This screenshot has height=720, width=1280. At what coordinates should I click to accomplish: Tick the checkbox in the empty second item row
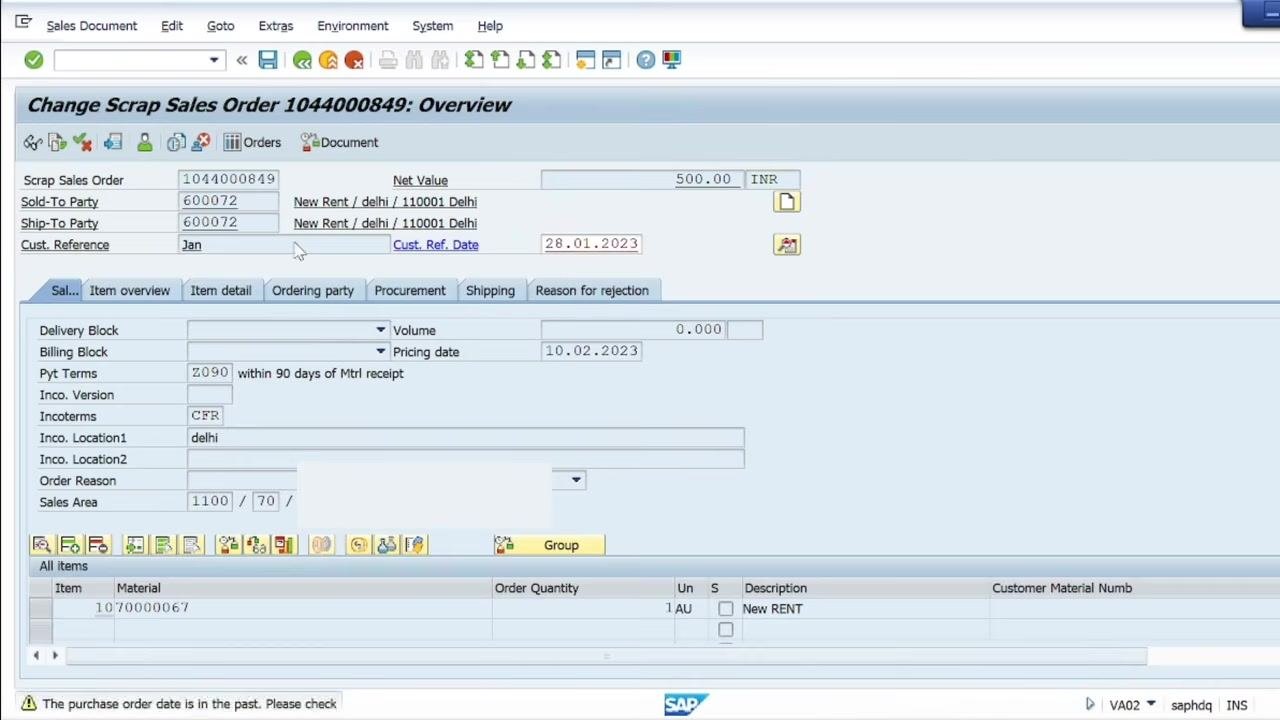click(x=726, y=630)
